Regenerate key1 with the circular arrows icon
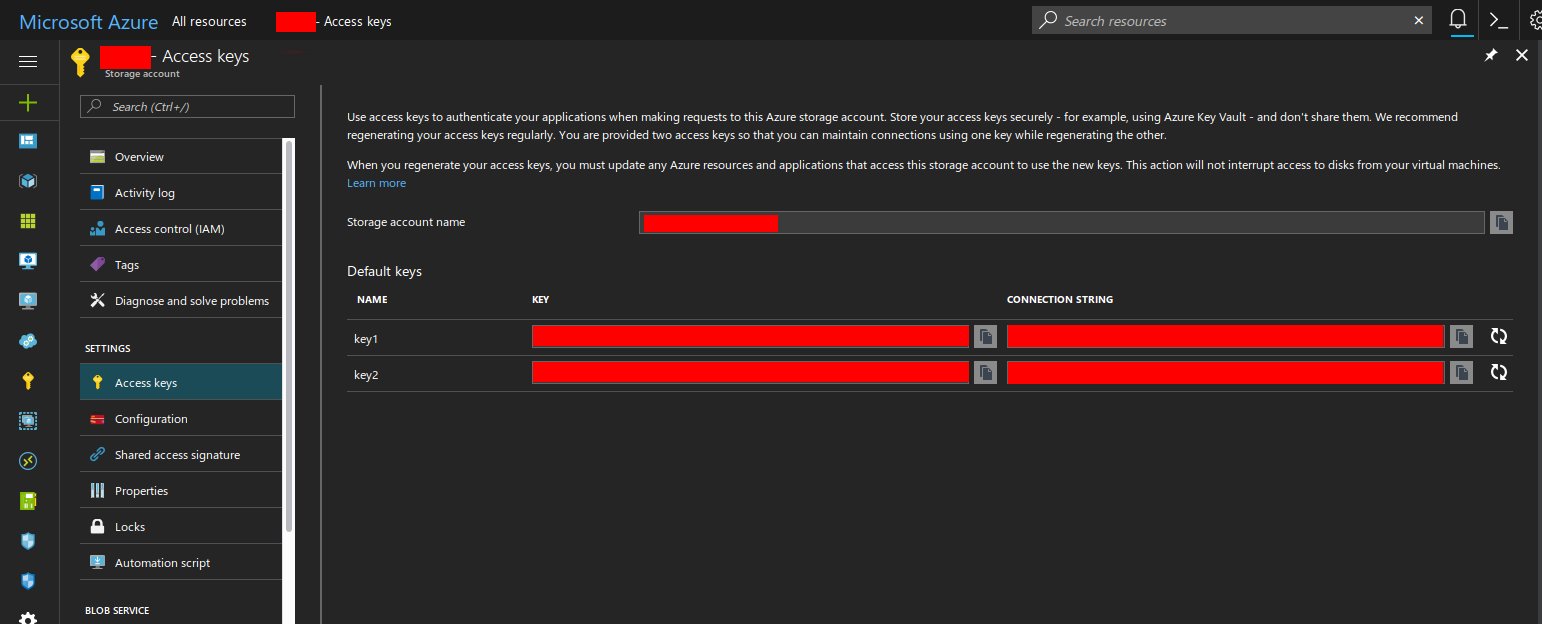The image size is (1542, 624). (x=1498, y=336)
